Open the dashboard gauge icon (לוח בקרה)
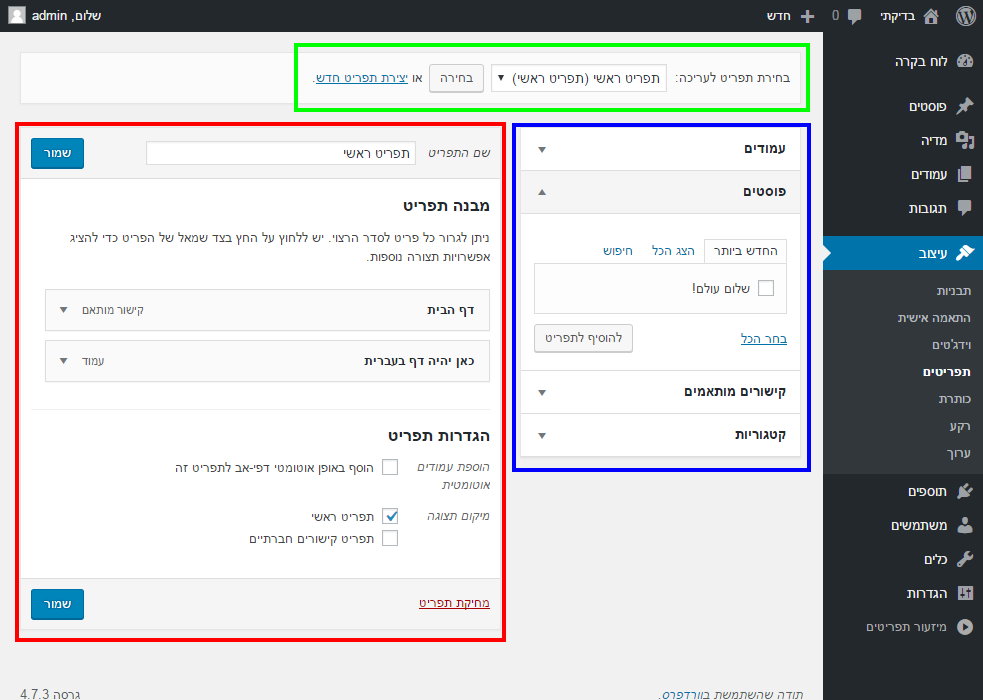This screenshot has height=700, width=983. pyautogui.click(x=965, y=61)
